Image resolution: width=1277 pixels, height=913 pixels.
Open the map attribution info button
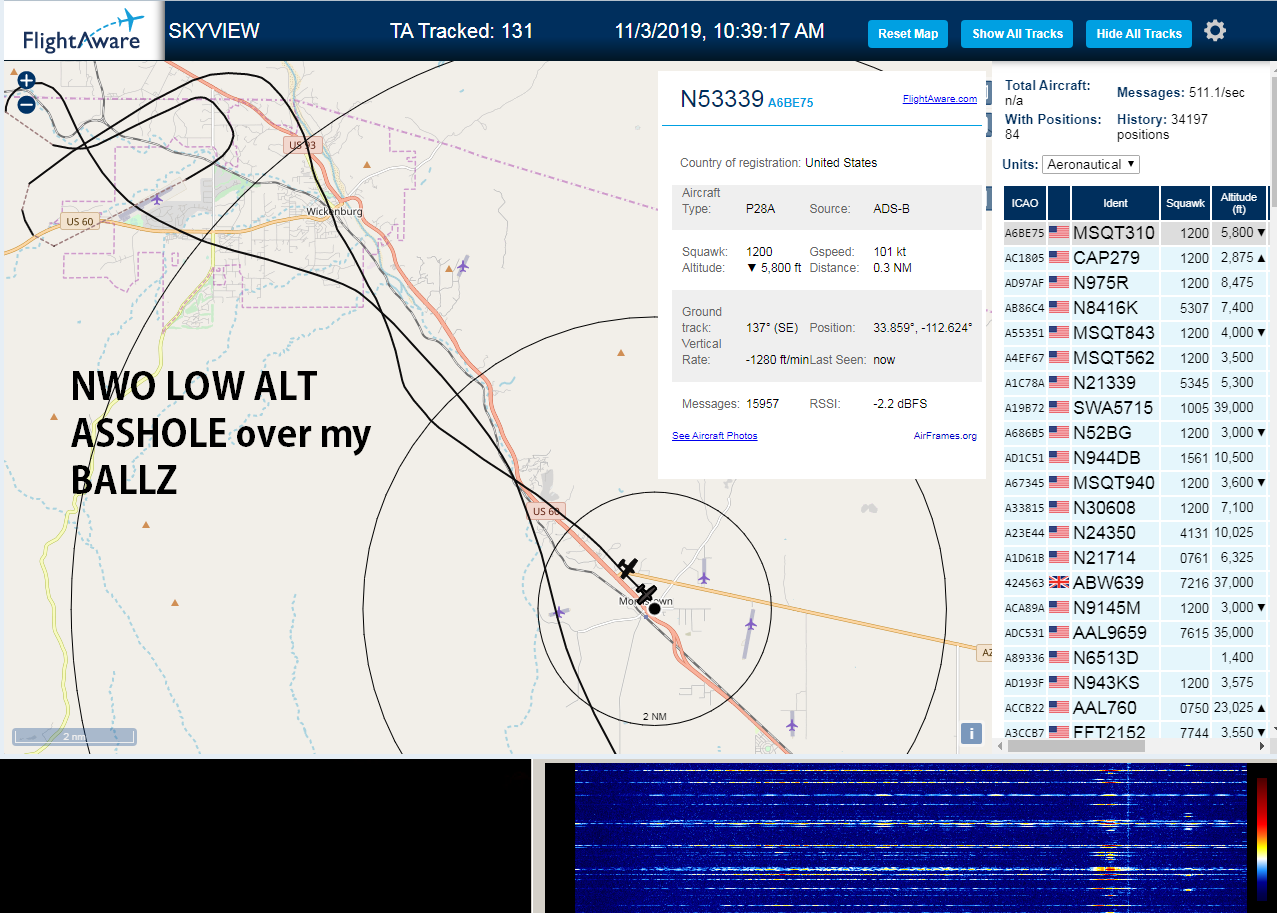coord(971,733)
